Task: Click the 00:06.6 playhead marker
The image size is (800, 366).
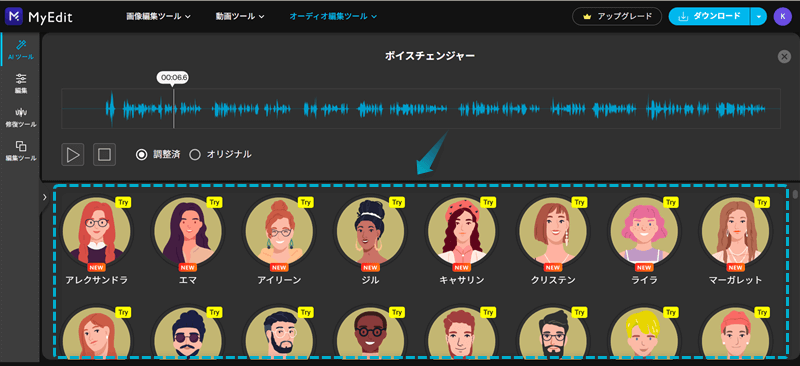Action: pos(172,78)
